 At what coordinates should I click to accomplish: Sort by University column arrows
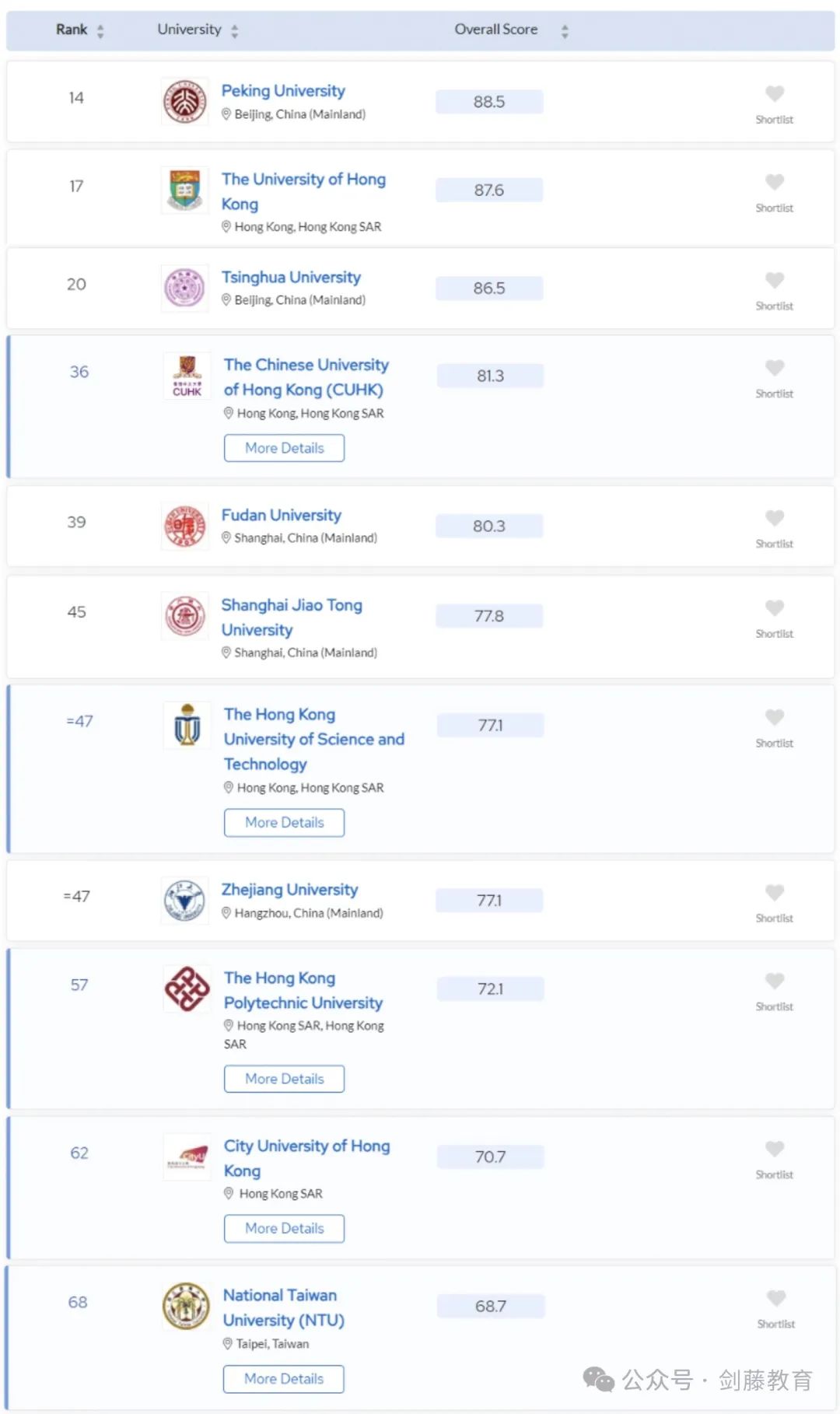(235, 31)
